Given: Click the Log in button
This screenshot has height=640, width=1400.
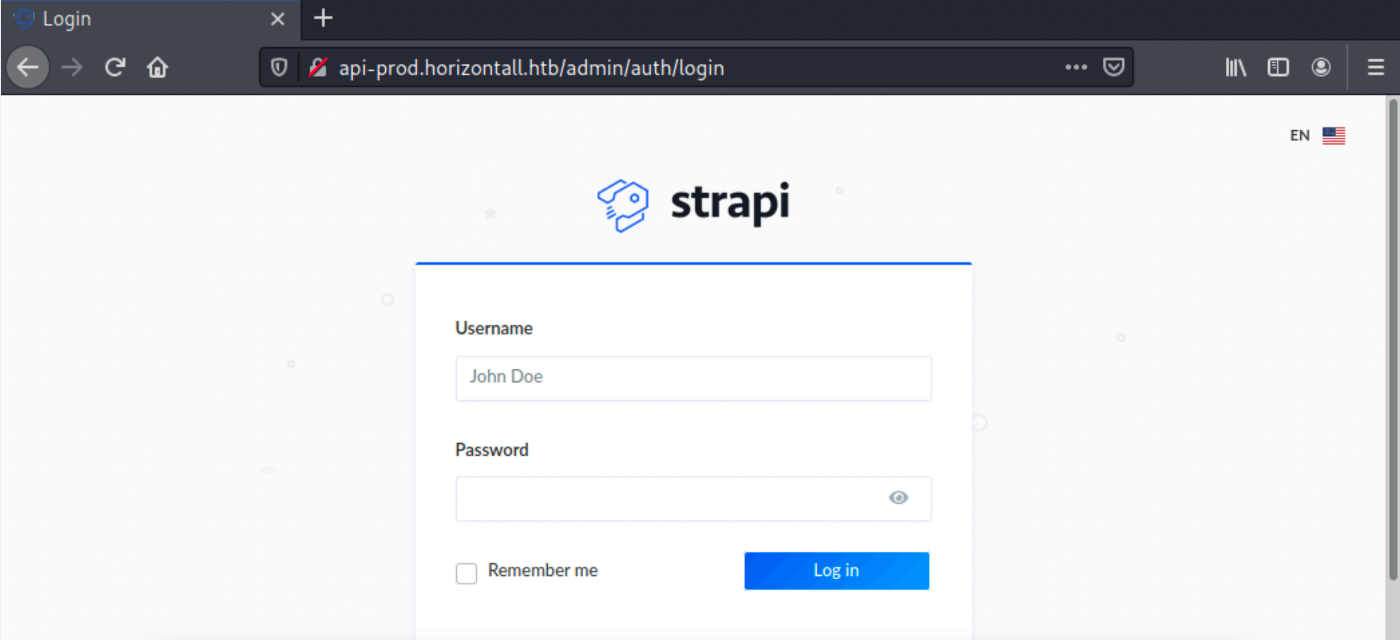Looking at the screenshot, I should (837, 571).
